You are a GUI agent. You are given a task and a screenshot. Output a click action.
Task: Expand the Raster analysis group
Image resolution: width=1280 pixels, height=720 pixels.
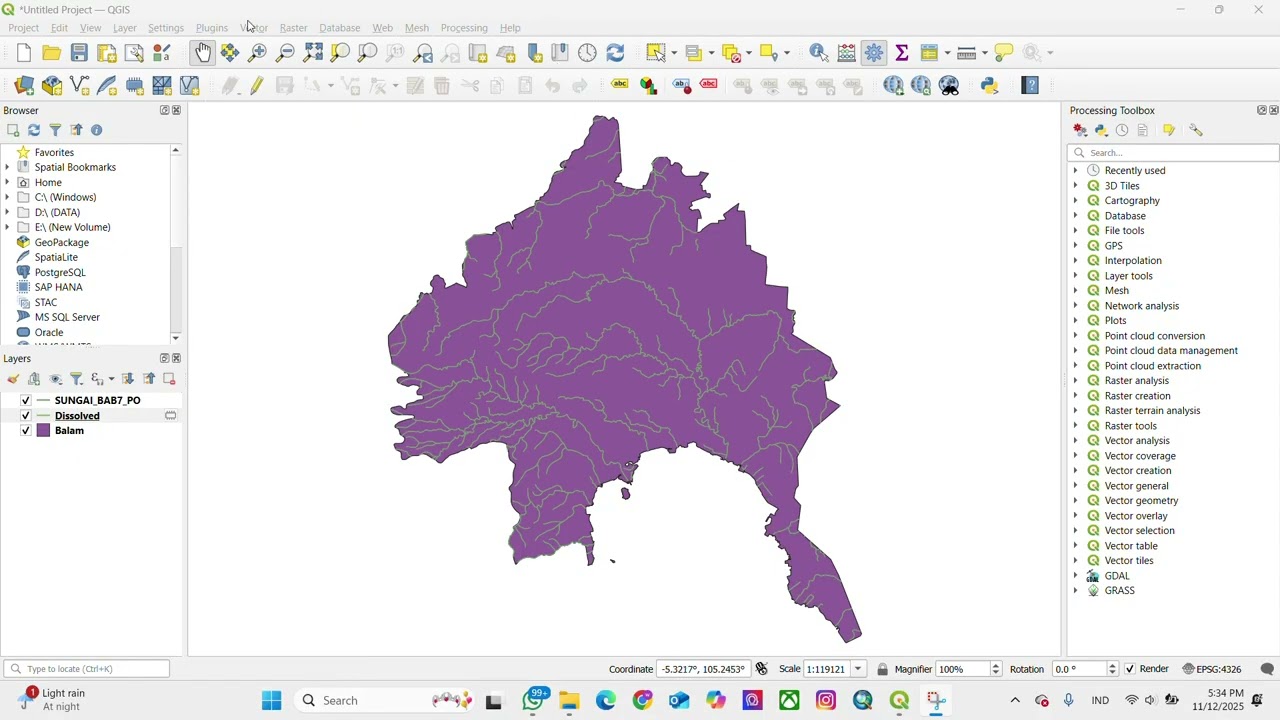(x=1076, y=380)
